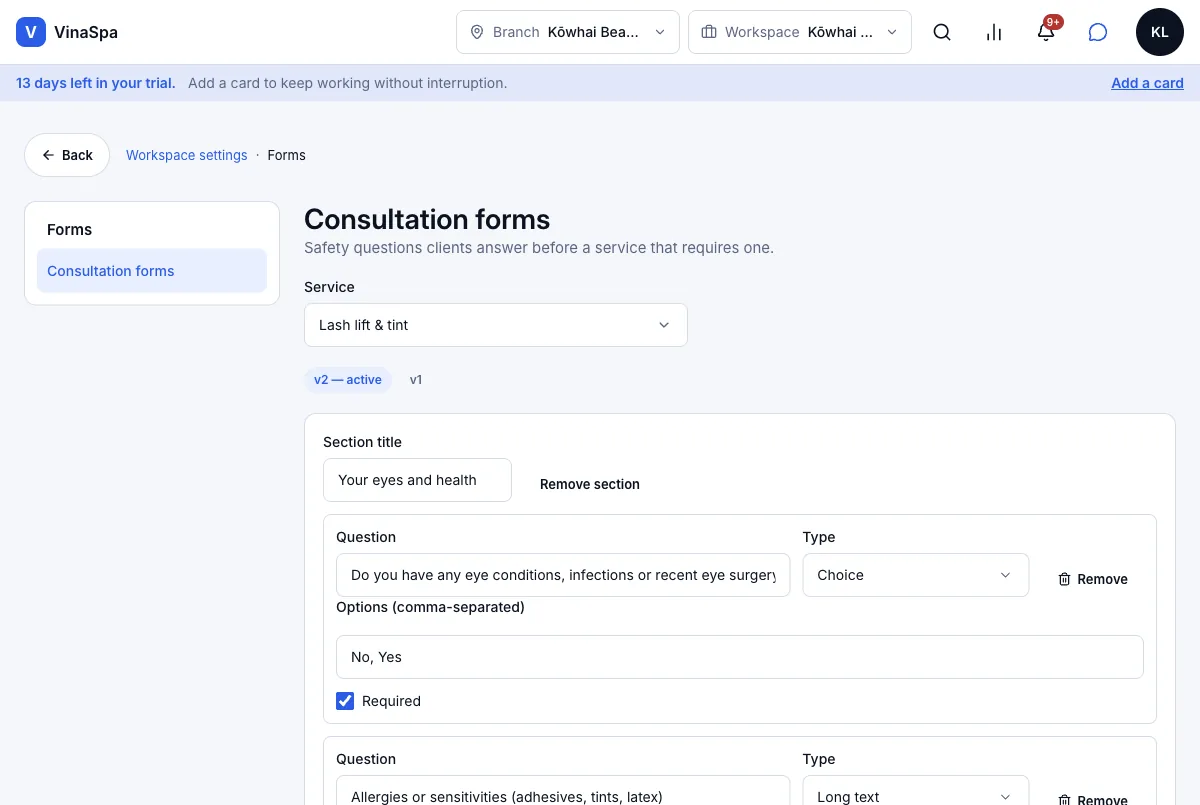Click the Forms heading in sidebar
This screenshot has width=1200, height=805.
pos(69,230)
